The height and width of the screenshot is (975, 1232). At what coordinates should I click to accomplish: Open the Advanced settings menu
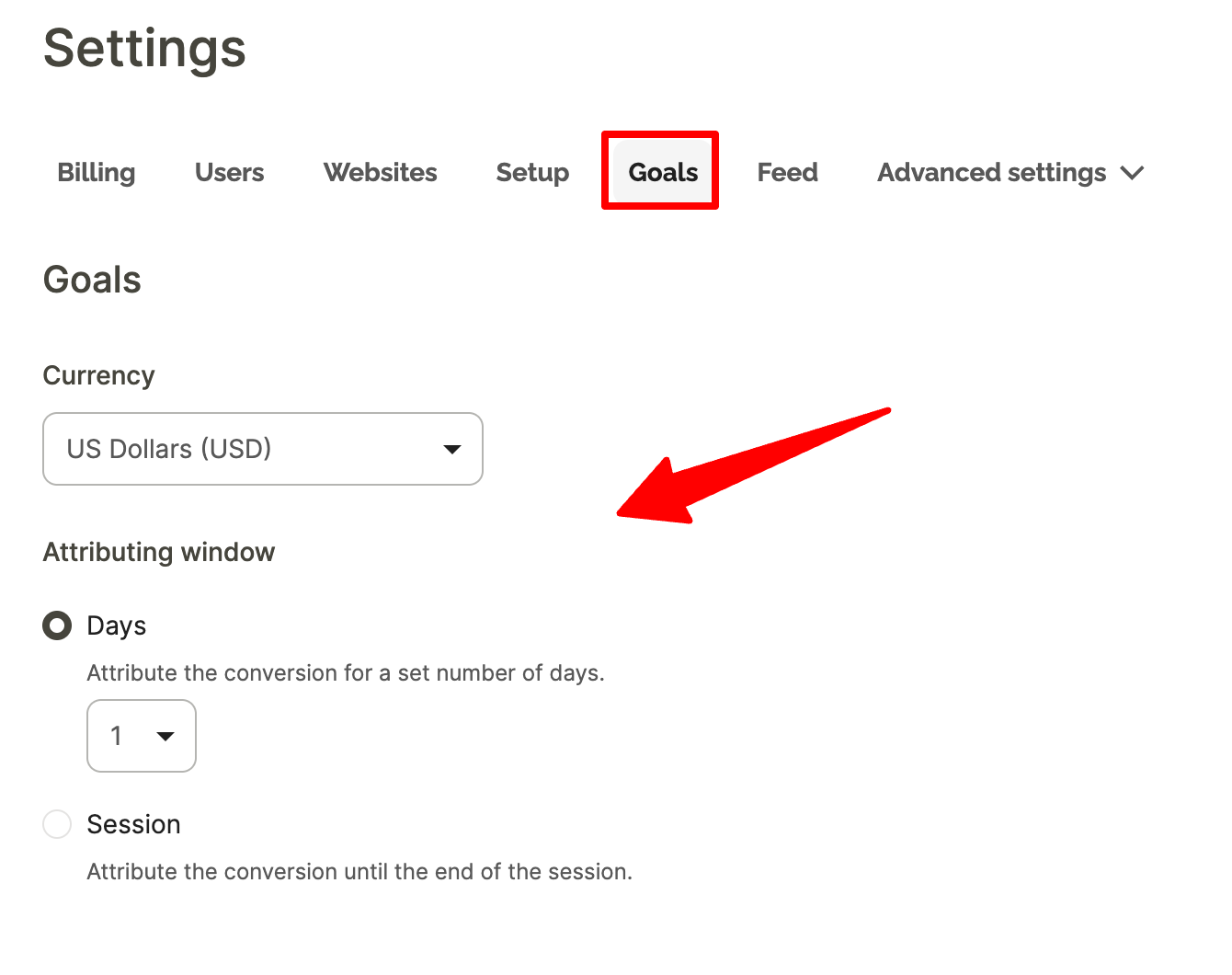991,173
